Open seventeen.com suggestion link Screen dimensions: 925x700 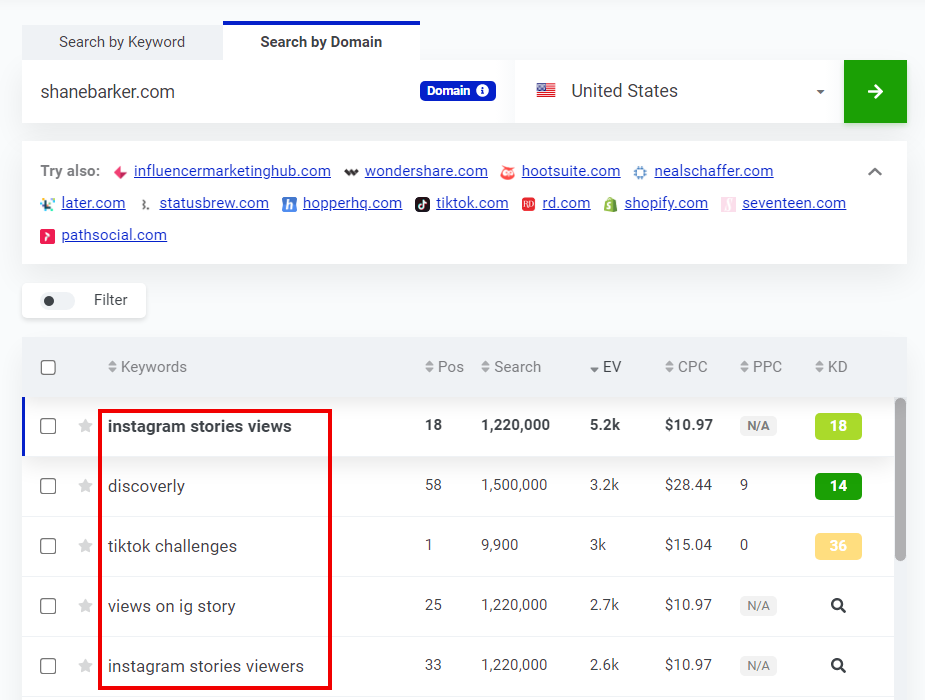[x=794, y=203]
